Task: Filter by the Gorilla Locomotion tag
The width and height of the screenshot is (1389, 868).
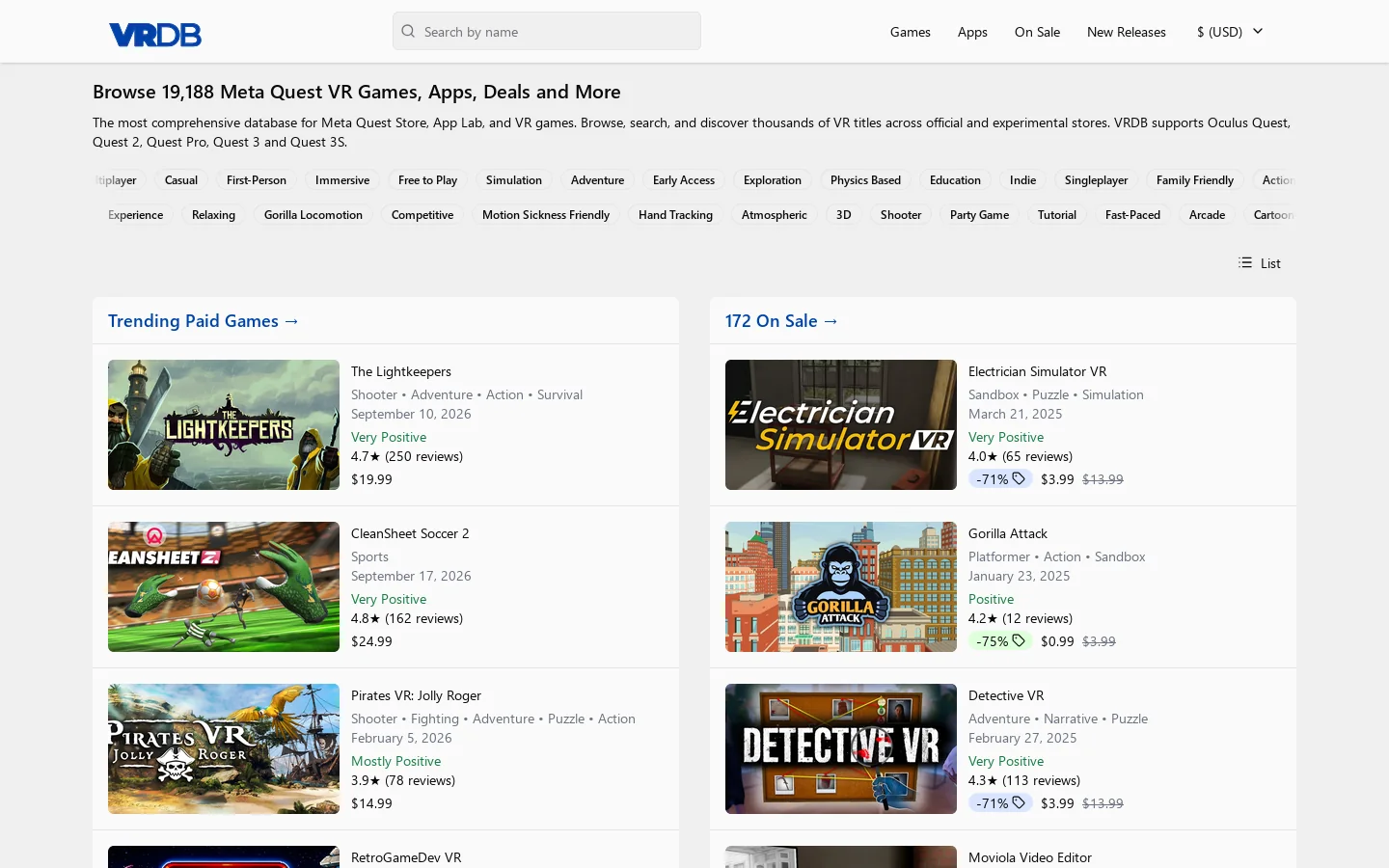Action: pos(313,215)
